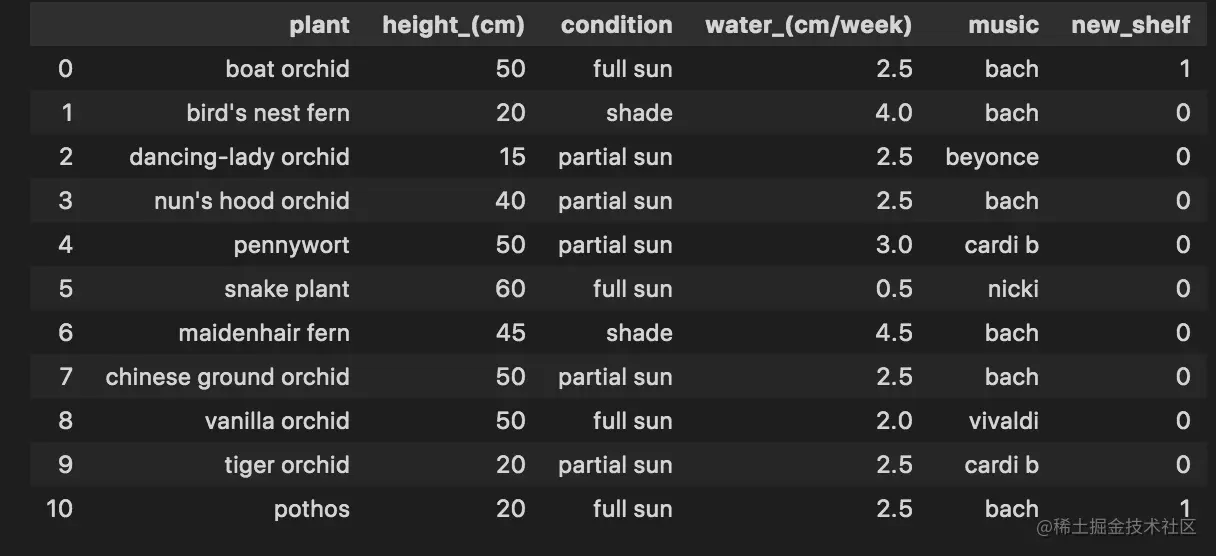The width and height of the screenshot is (1216, 556).
Task: Click the 'water_(cm/week)' column header
Action: (x=808, y=25)
